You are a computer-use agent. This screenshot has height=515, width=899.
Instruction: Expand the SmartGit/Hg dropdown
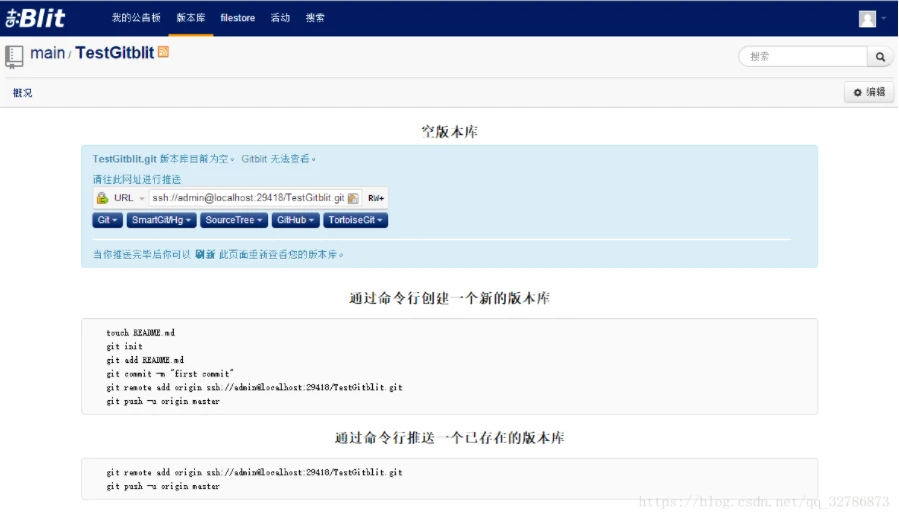pos(161,220)
